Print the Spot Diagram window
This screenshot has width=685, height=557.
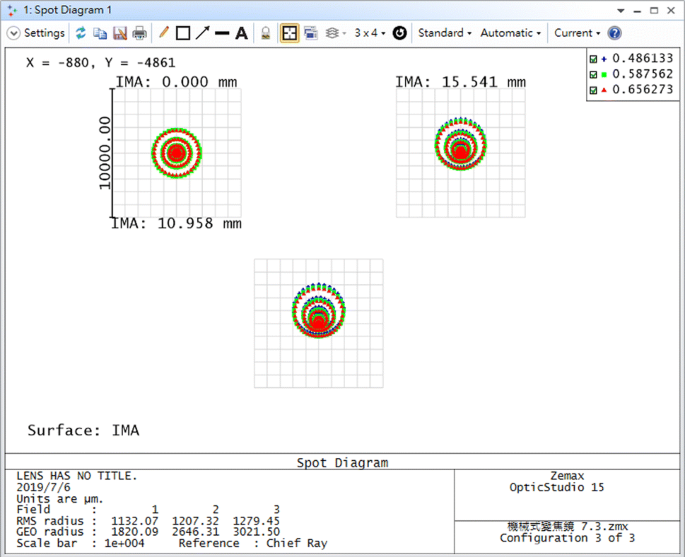[139, 33]
